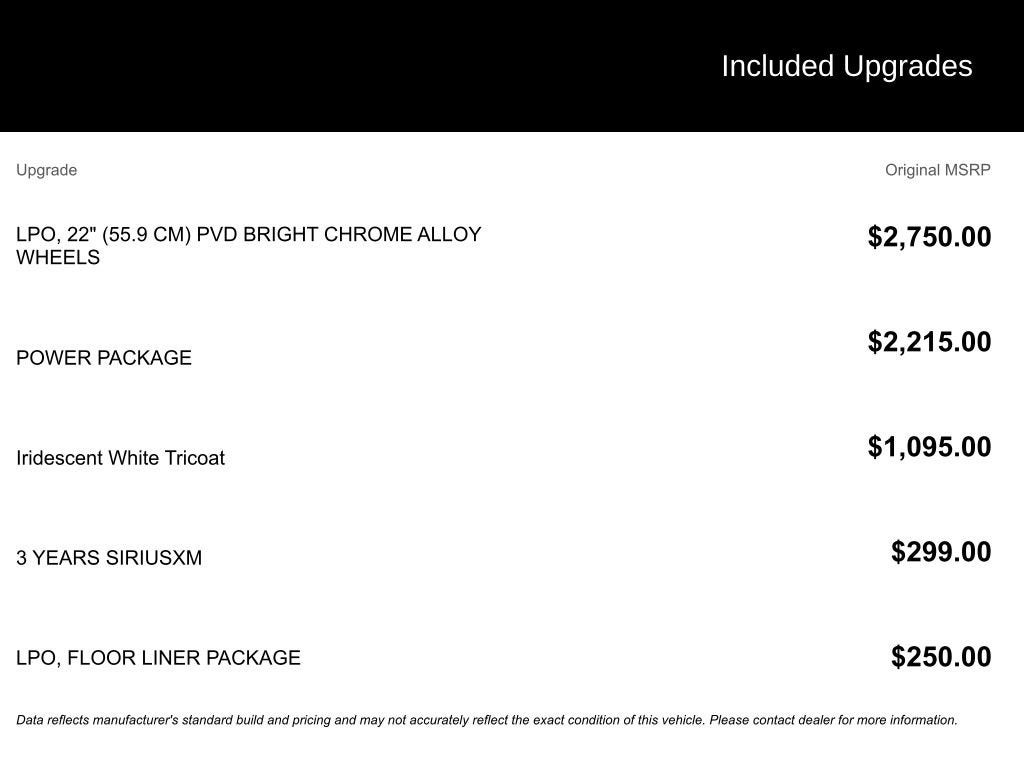Click the $299.00 SiriusXM price
Viewport: 1024px width, 768px height.
(941, 552)
